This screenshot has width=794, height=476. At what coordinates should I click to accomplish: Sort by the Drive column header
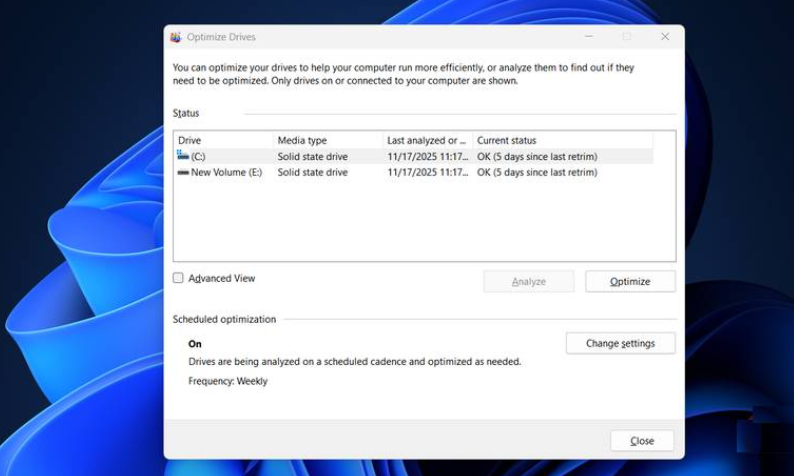coord(222,140)
